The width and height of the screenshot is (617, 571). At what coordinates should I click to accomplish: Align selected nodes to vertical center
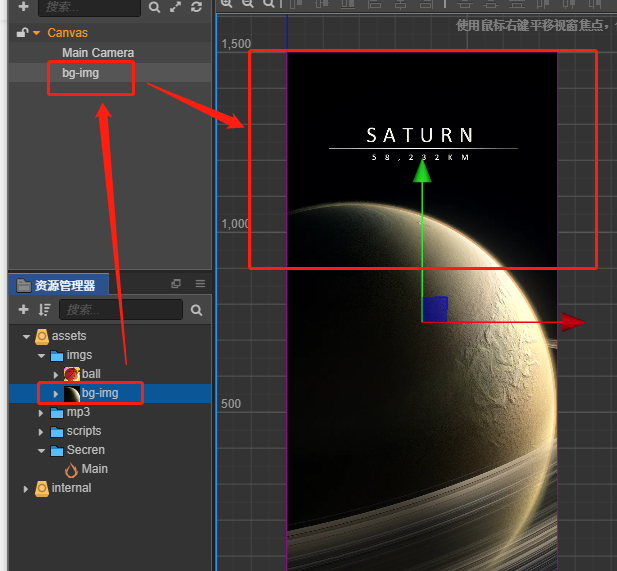pyautogui.click(x=321, y=4)
